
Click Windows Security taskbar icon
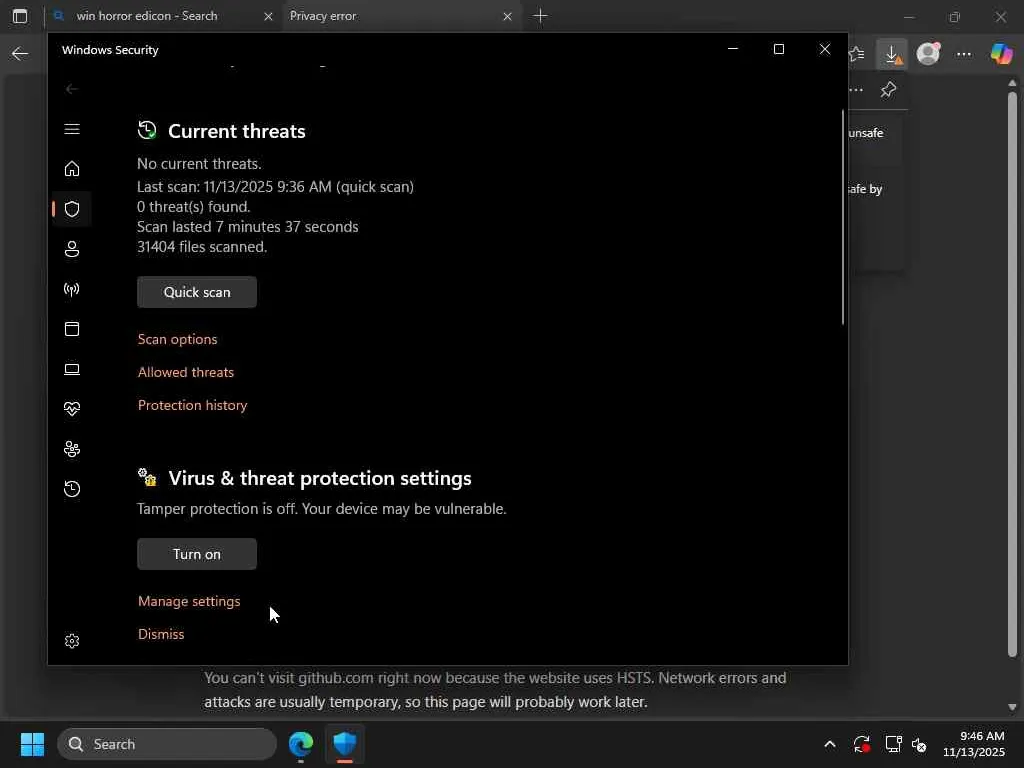pos(345,744)
